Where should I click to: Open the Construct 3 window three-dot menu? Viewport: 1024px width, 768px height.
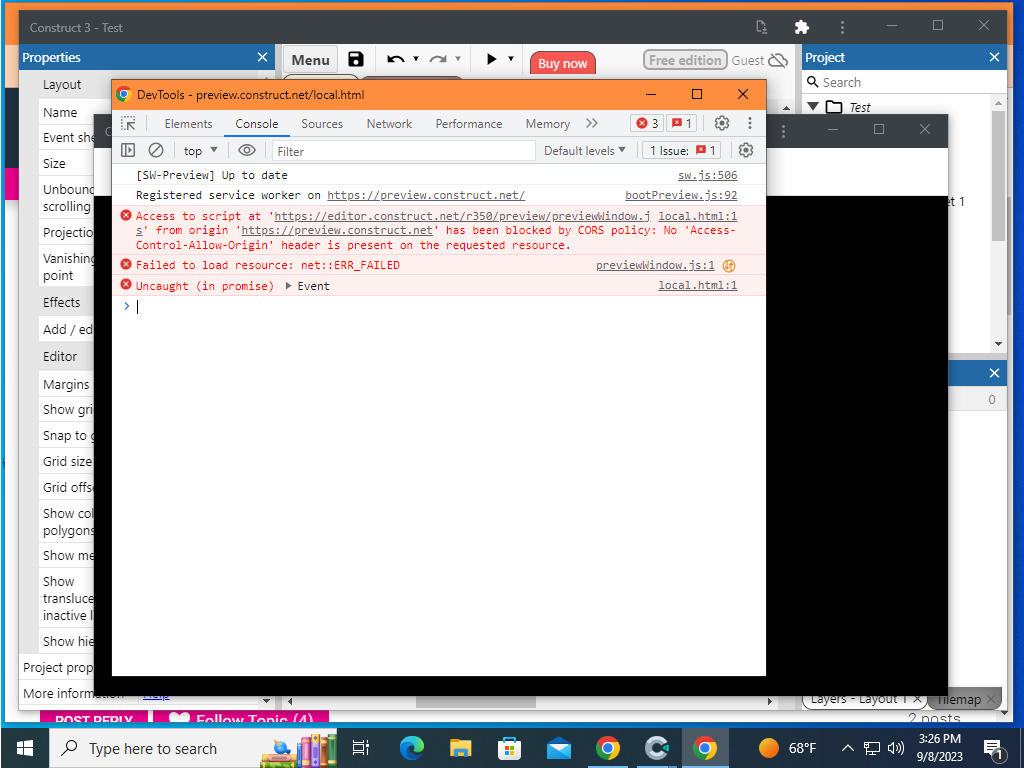(842, 27)
